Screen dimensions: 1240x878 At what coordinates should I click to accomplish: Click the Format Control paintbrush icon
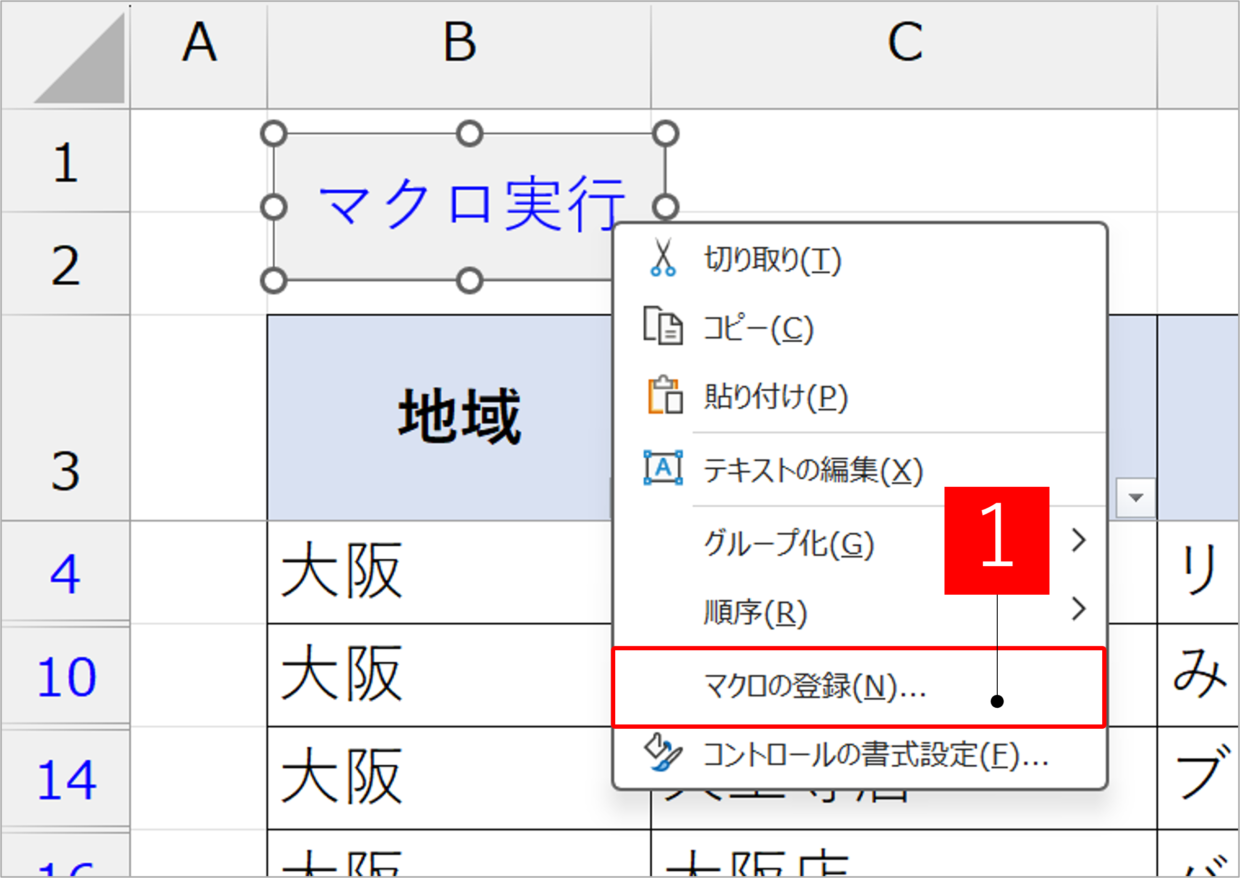[x=664, y=753]
